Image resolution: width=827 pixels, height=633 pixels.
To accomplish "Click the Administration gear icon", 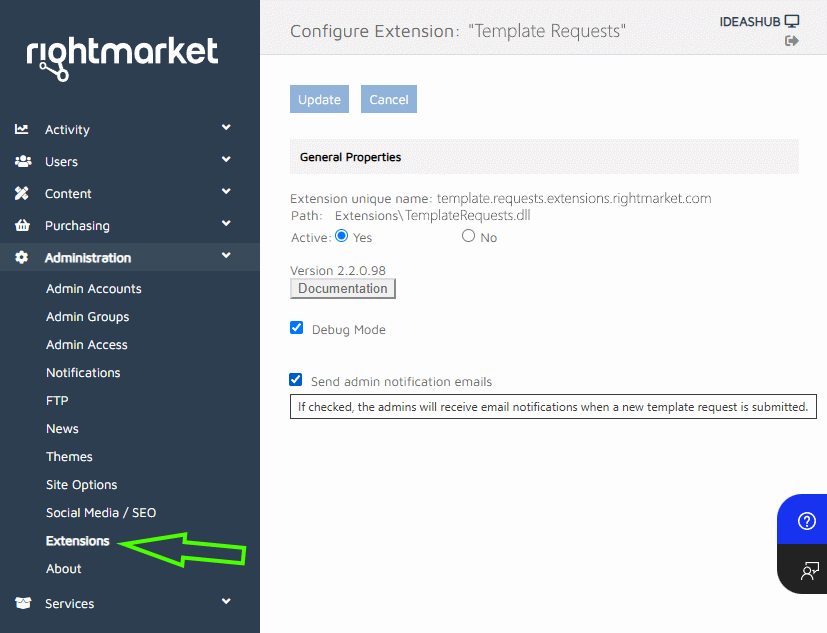I will pos(22,257).
